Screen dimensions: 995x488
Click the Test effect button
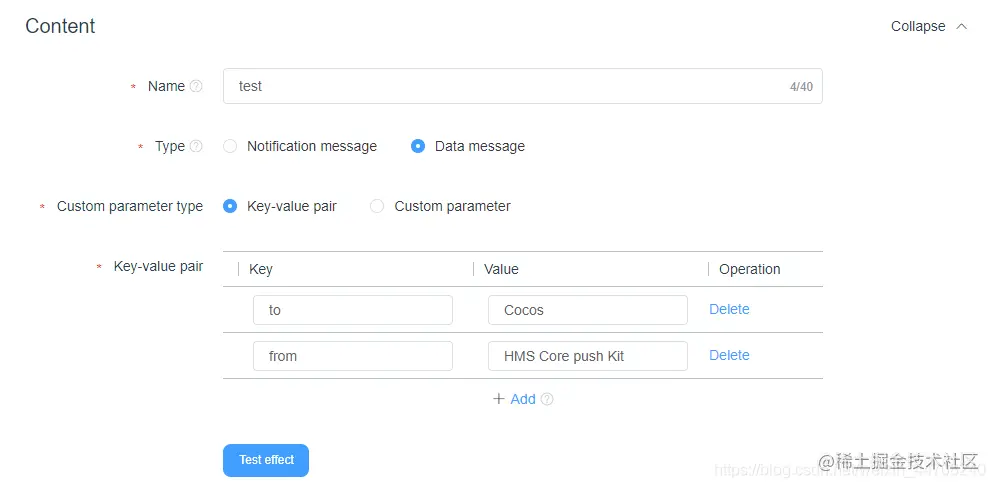[266, 460]
